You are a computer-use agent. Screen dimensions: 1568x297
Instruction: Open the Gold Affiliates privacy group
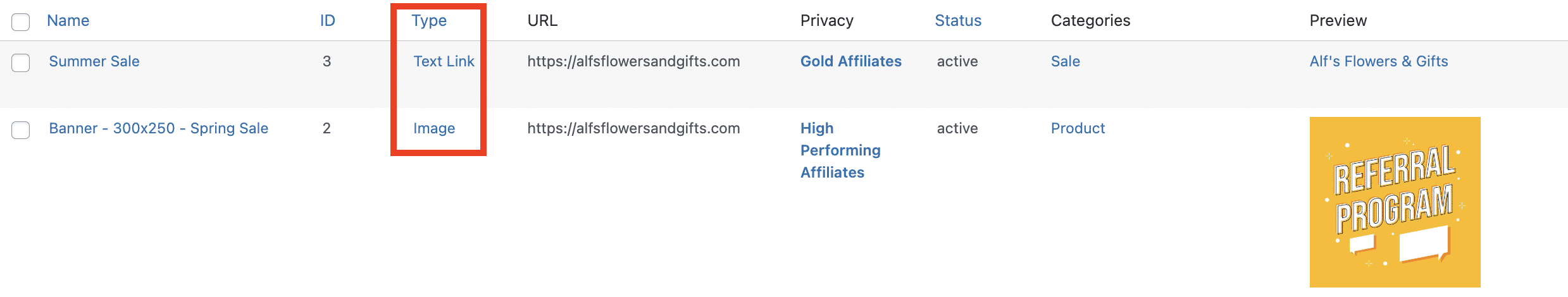tap(851, 61)
